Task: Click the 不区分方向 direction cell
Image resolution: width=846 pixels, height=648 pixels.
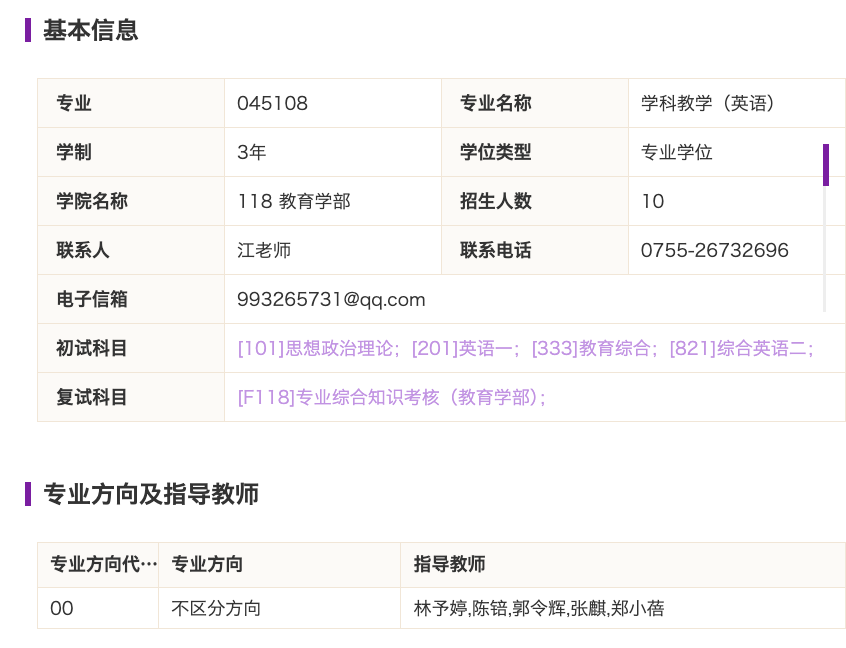Action: [x=279, y=608]
